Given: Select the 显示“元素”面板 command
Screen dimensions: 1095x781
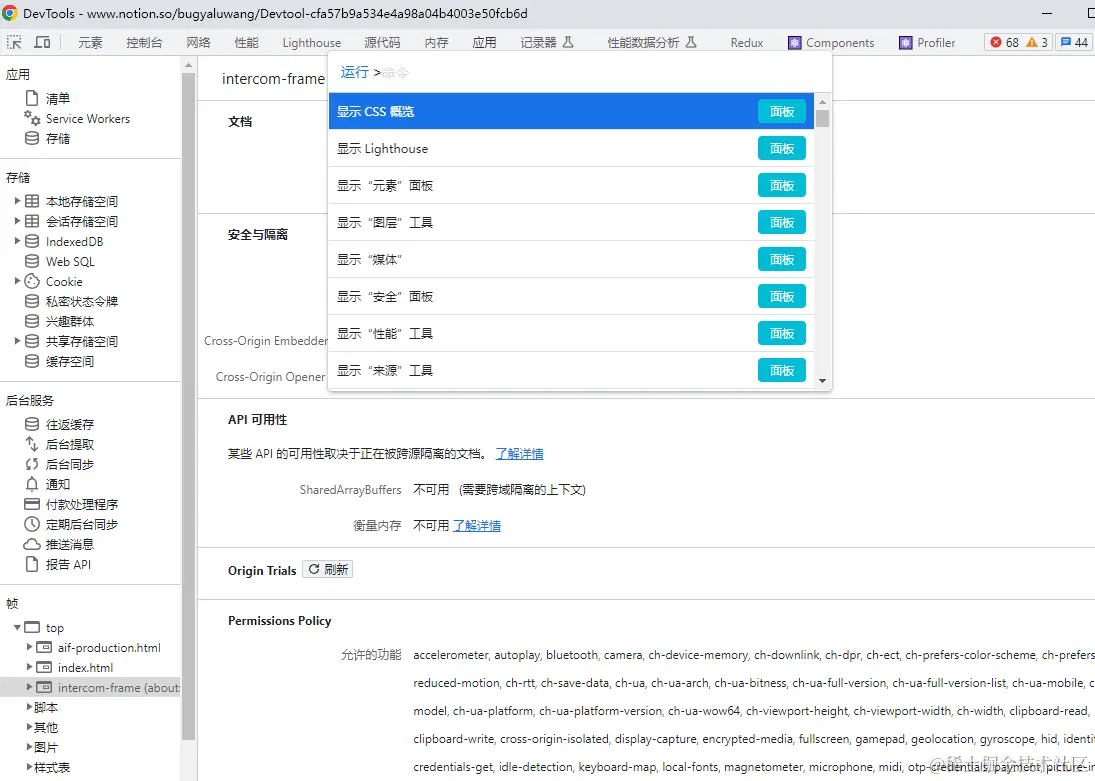Looking at the screenshot, I should 571,185.
